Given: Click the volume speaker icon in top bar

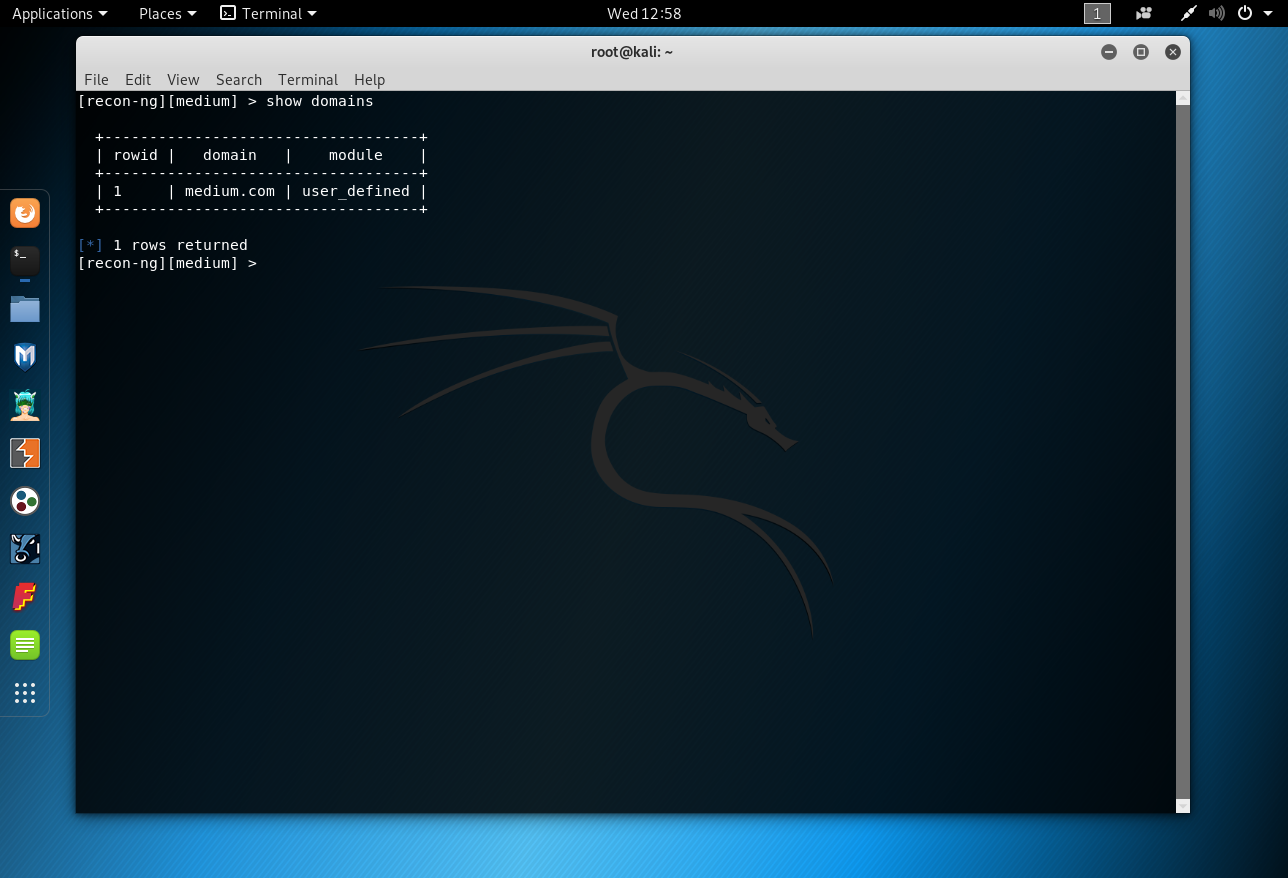Looking at the screenshot, I should (x=1216, y=13).
